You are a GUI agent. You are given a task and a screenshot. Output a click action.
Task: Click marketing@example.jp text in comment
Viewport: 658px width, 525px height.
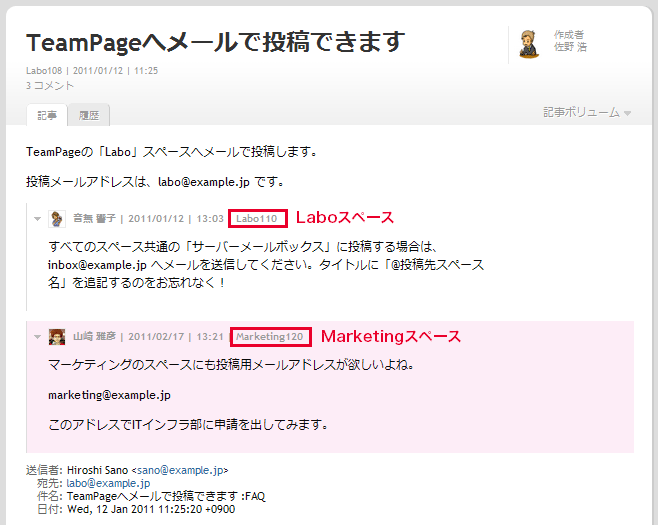click(x=110, y=395)
